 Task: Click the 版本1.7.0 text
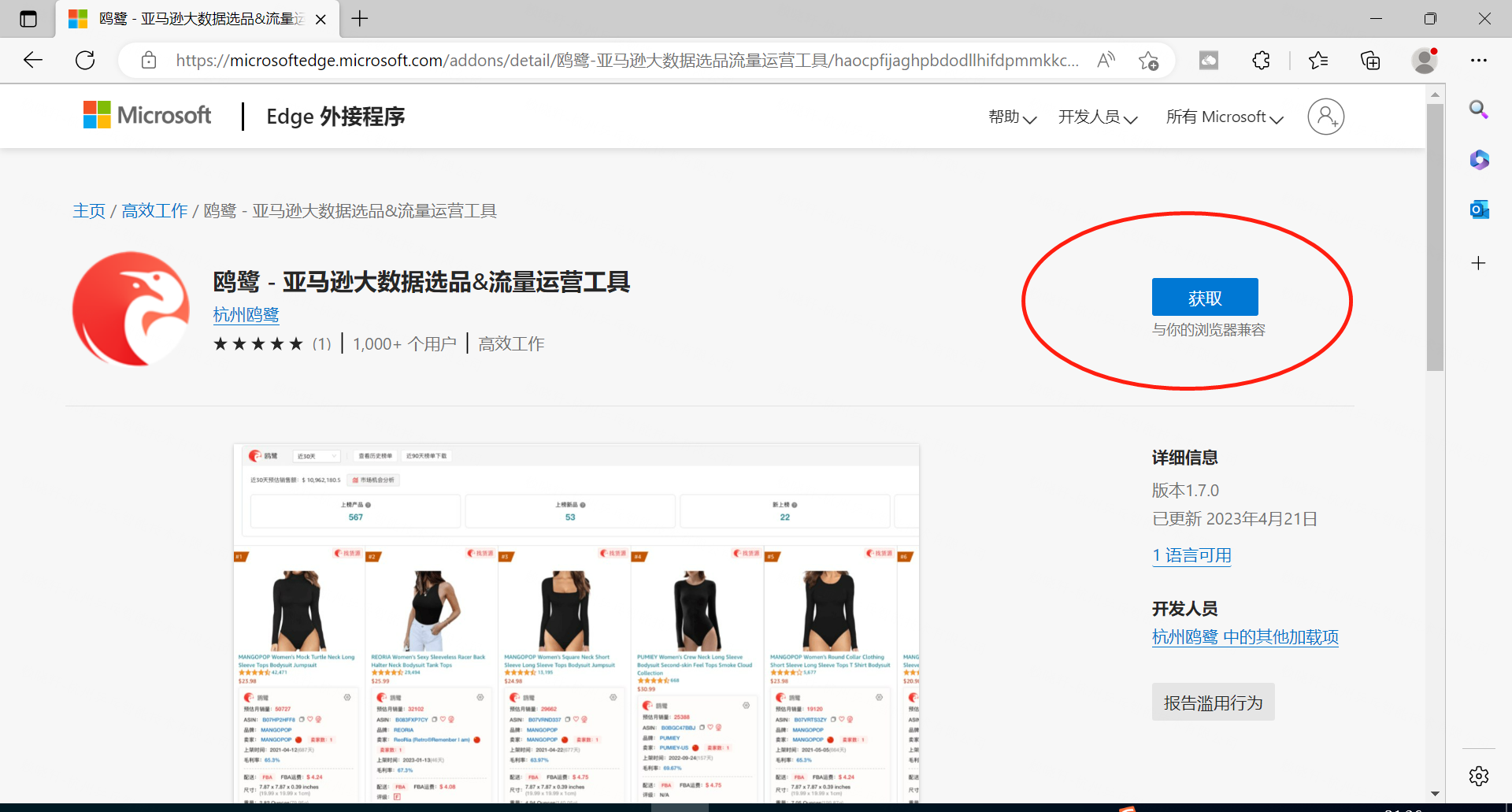click(x=1185, y=491)
